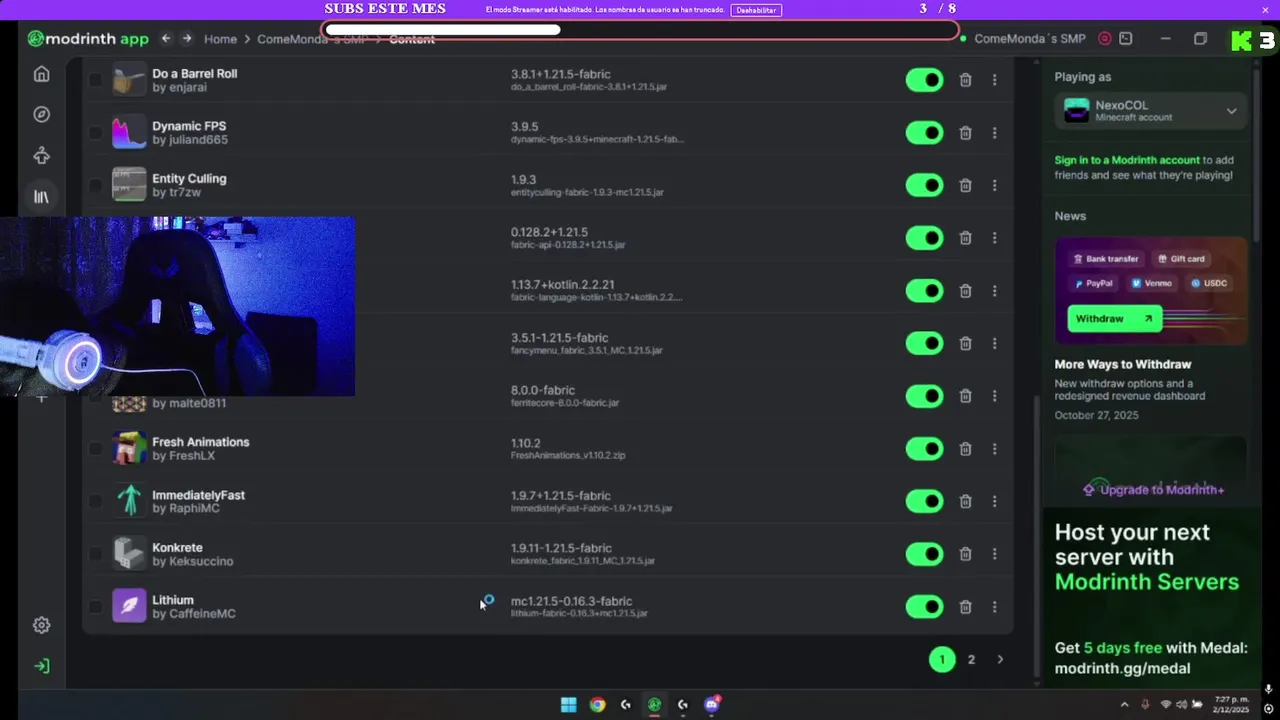Click Deshabilitar to turn off streamer mode
The width and height of the screenshot is (1280, 720).
756,10
